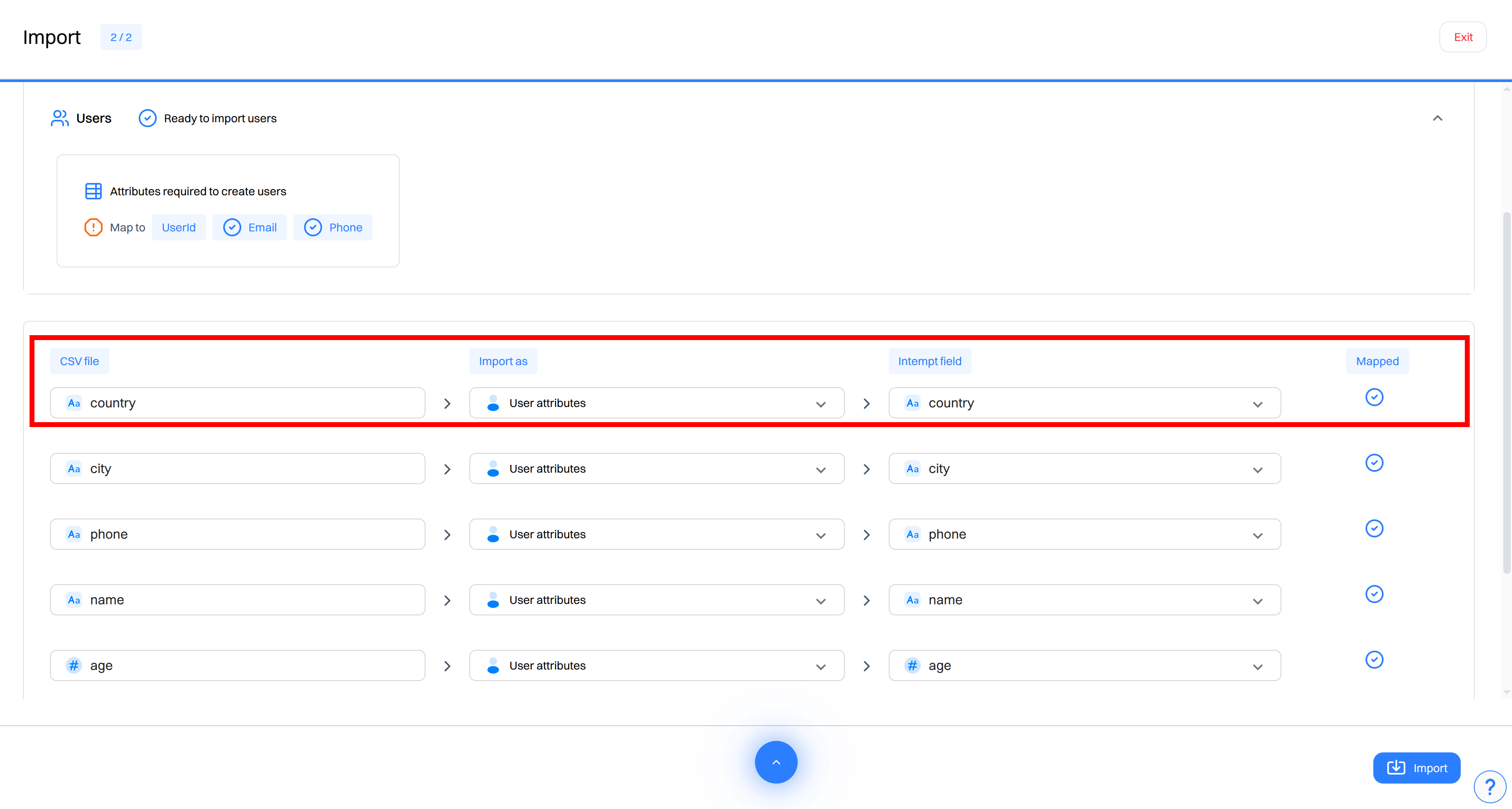Click the Aa type icon in phone CSV field
The image size is (1512, 809).
[74, 535]
